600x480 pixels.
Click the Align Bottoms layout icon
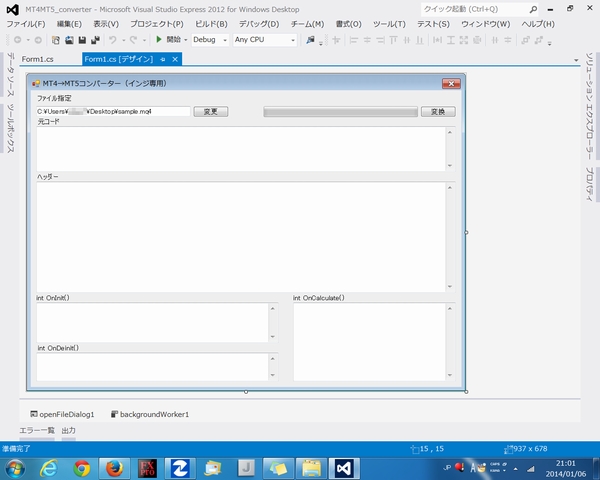click(420, 40)
